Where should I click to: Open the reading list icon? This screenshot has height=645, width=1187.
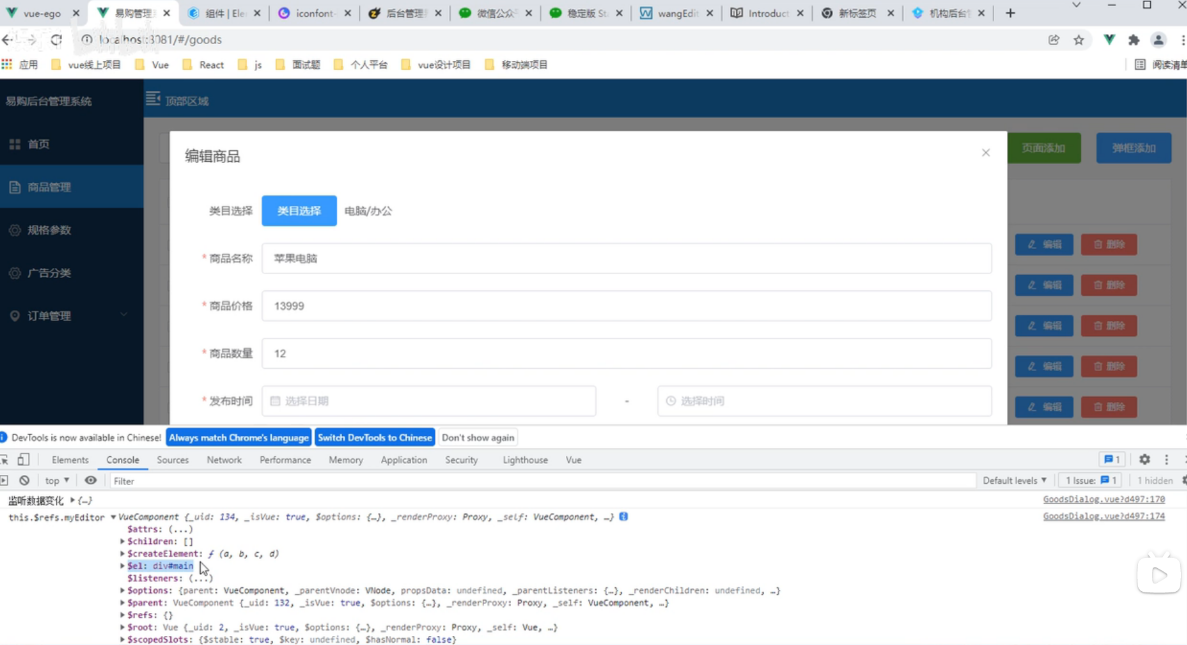1140,64
